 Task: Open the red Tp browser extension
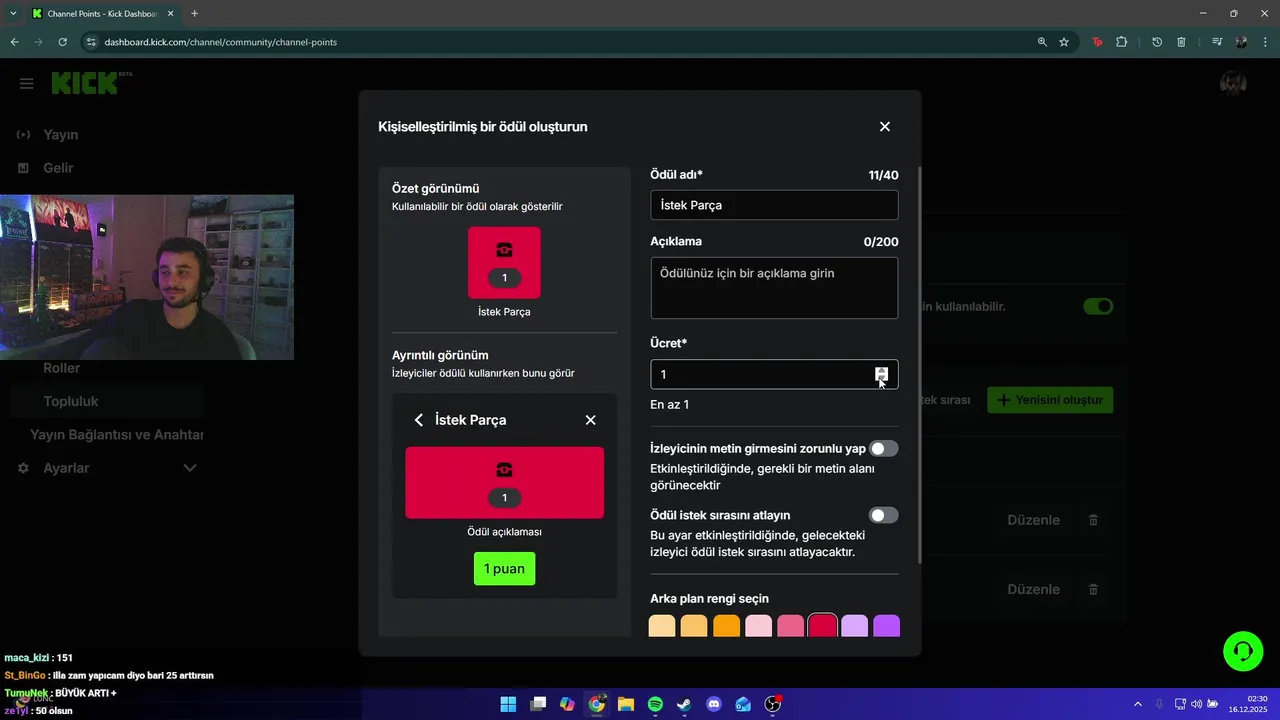point(1097,42)
